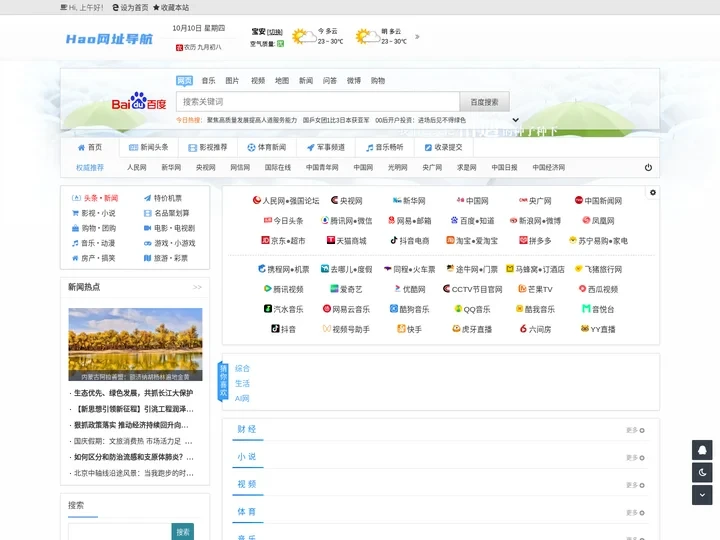Select 生活 in 猜你喜欢 panel
Screen dimensions: 720x540
click(x=242, y=383)
